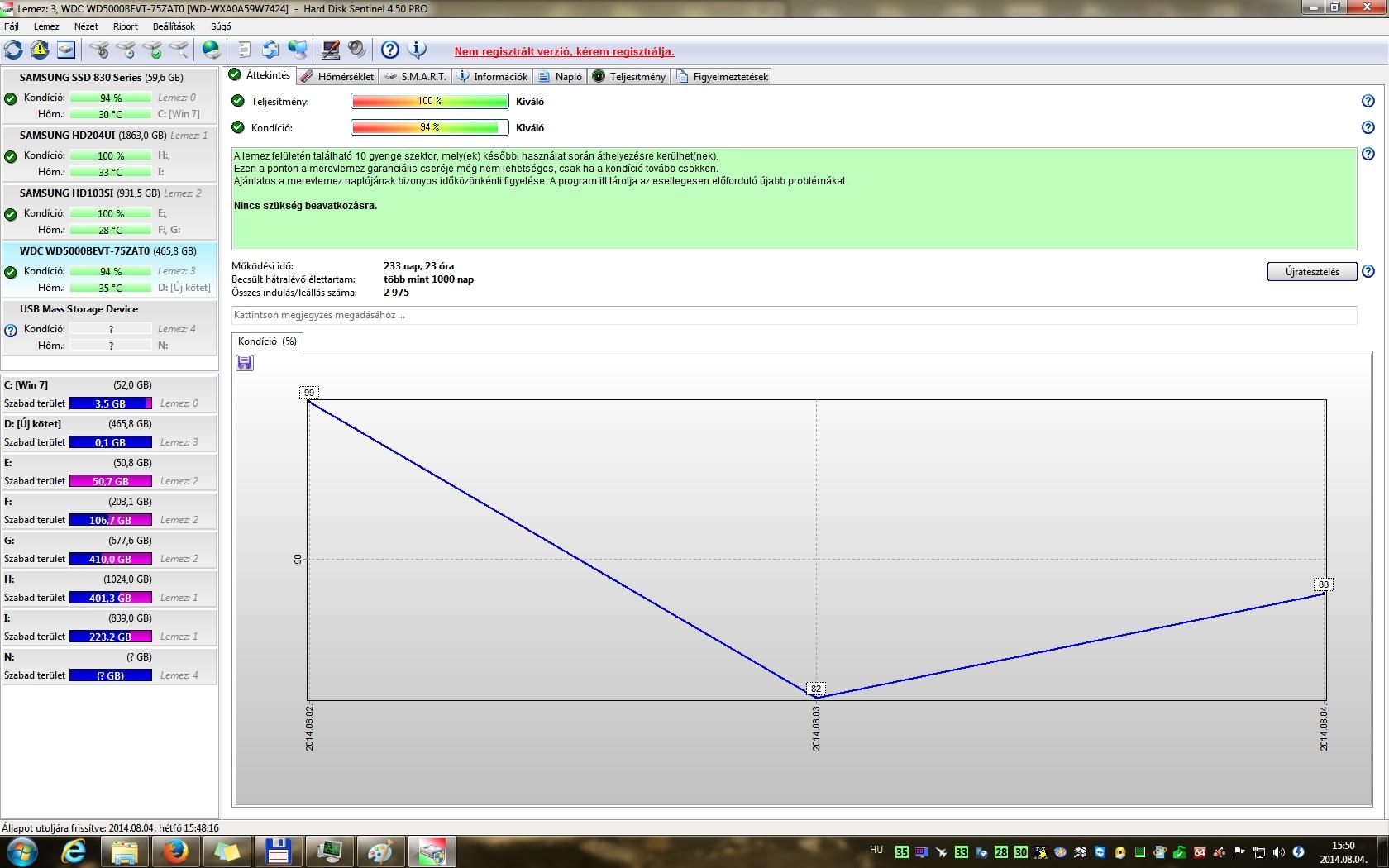Click help icon beside the green description box

tap(1368, 154)
